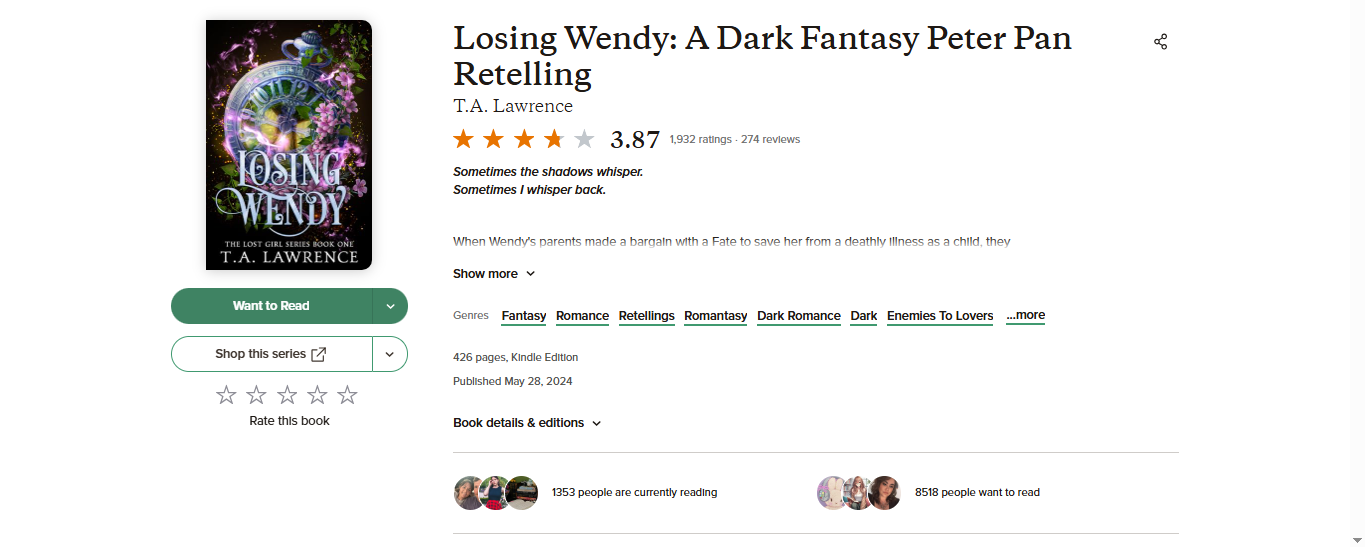View people currently reading avatars
Screen dimensions: 1365x547
click(x=496, y=493)
